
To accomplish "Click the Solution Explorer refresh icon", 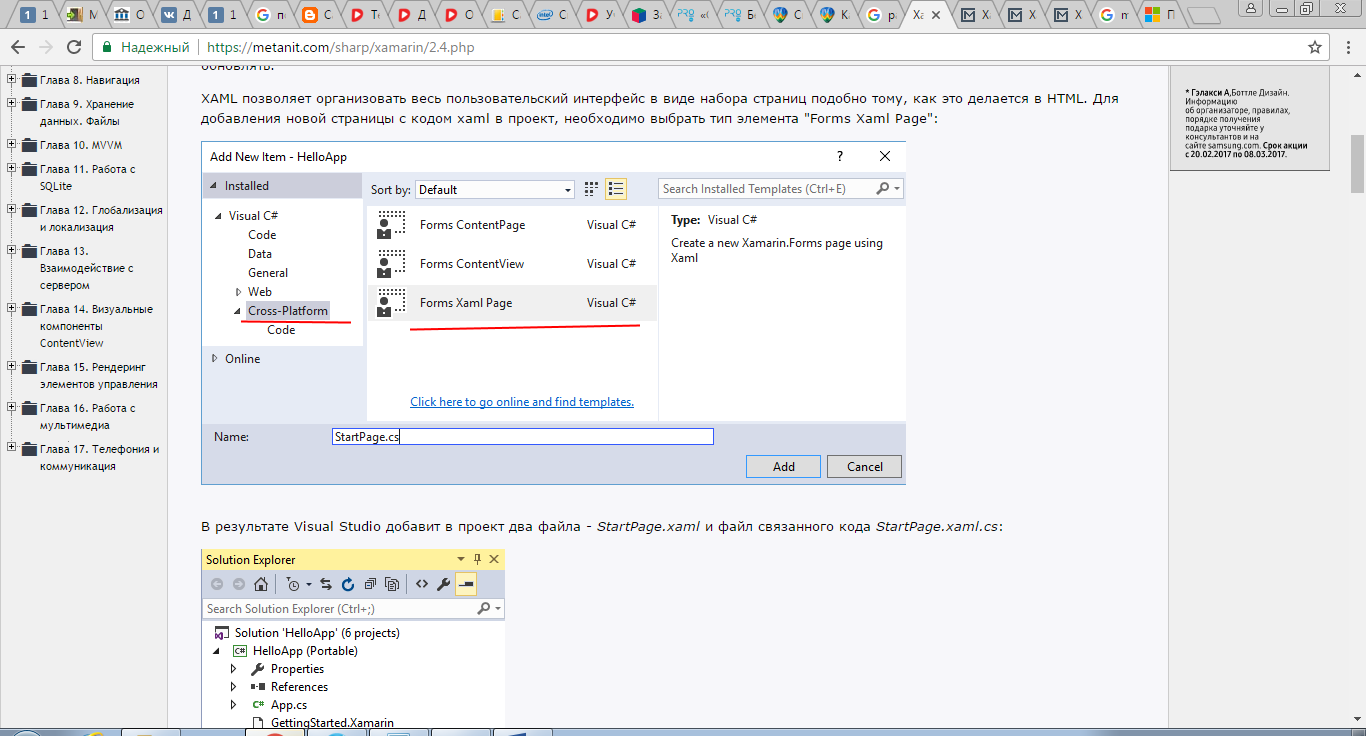I will pos(348,584).
